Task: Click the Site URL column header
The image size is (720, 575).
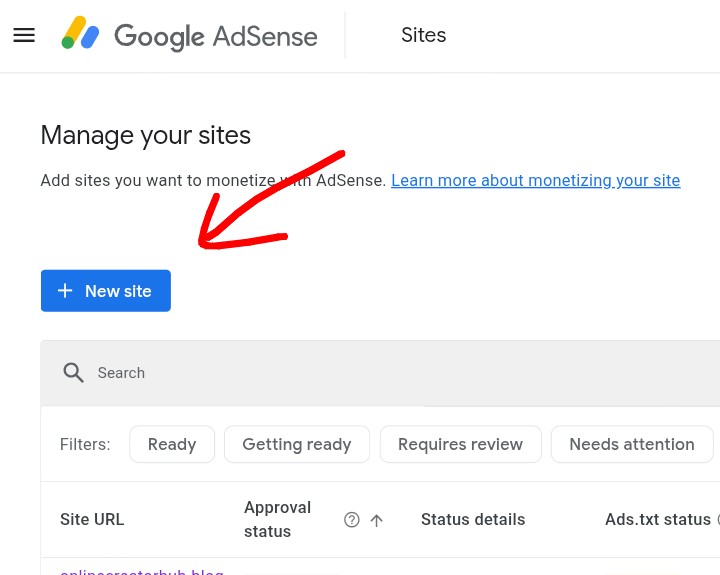Action: coord(92,519)
